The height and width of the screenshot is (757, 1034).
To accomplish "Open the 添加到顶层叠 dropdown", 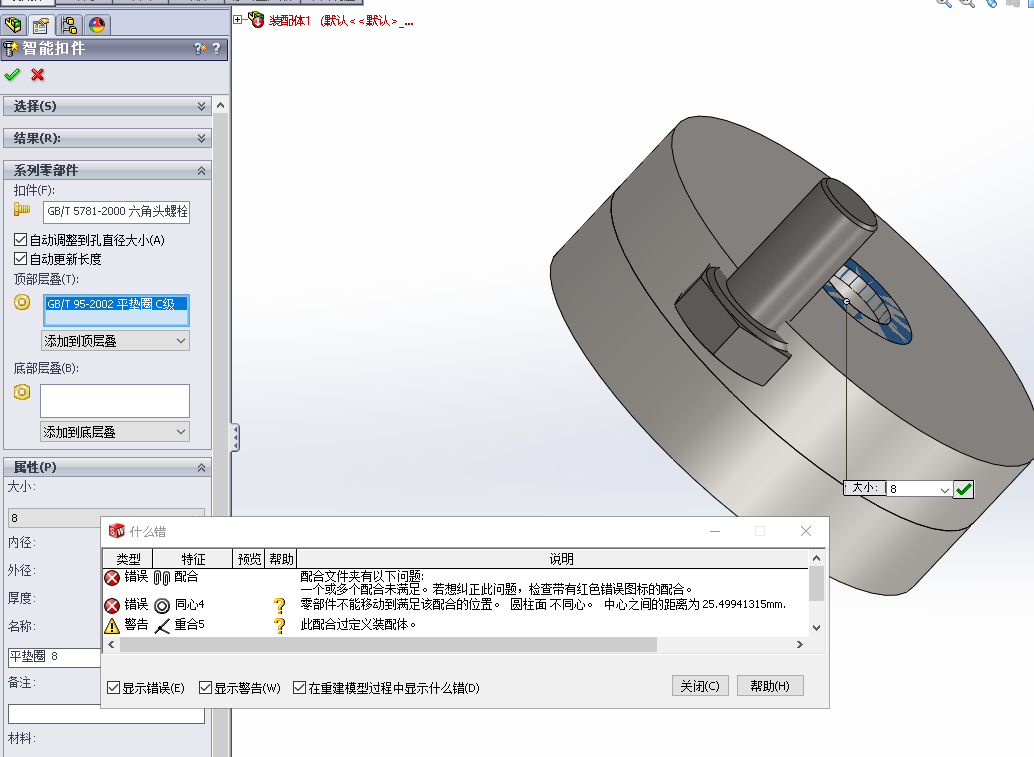I will point(180,340).
